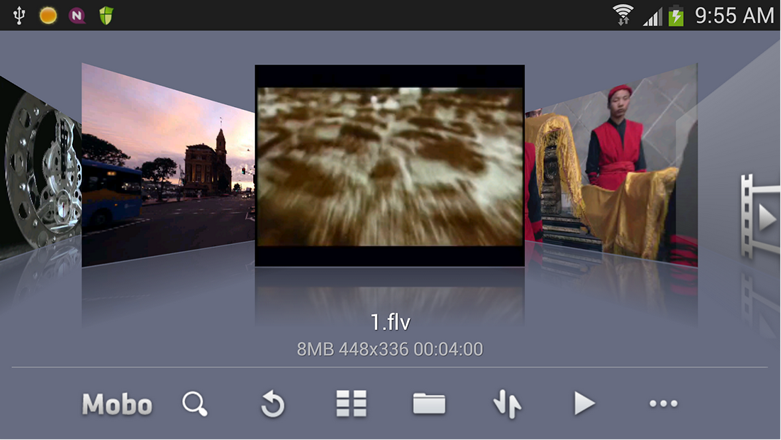
Task: Tap the orange circle notification icon
Action: click(48, 15)
